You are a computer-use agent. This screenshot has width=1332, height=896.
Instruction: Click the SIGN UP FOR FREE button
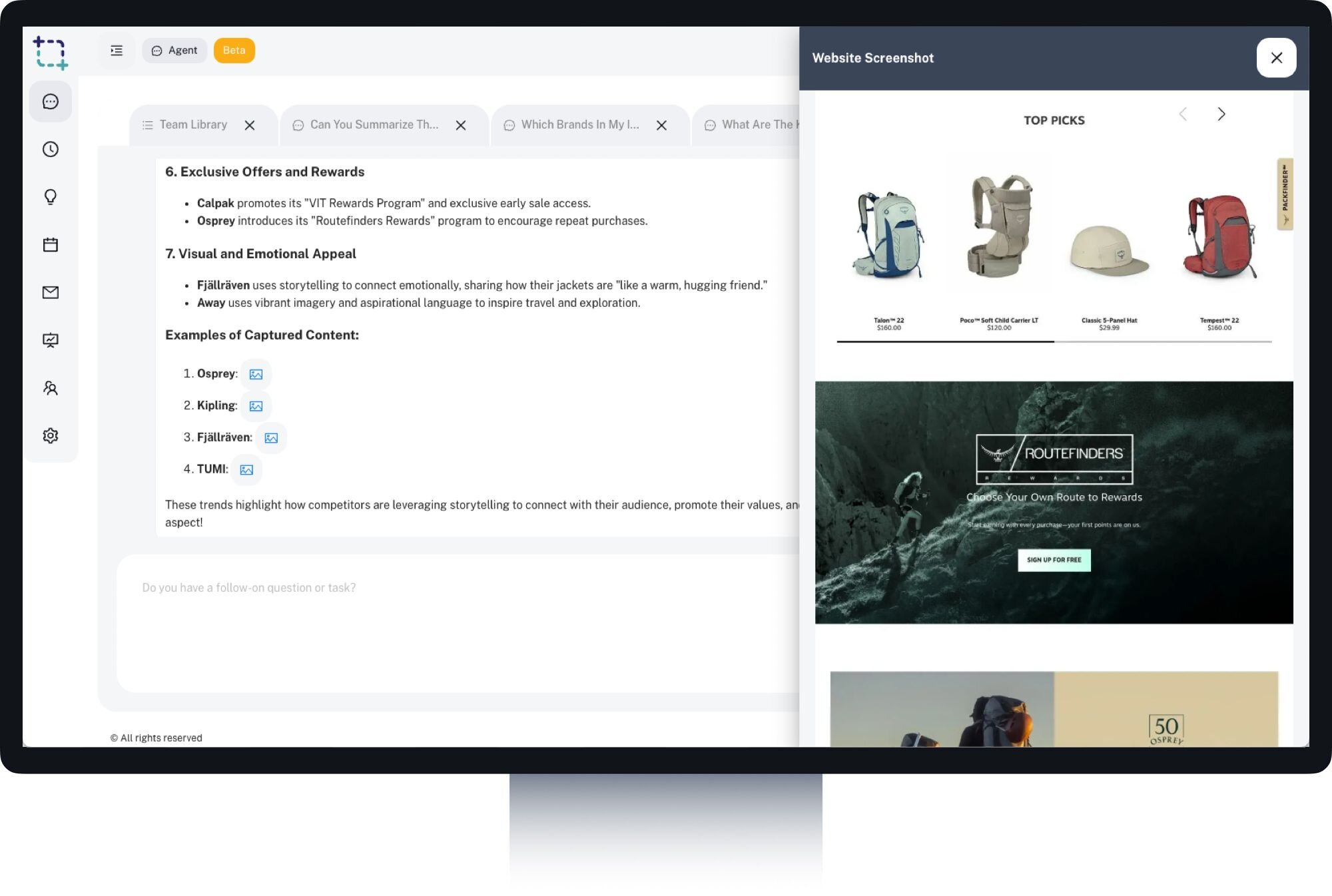[x=1054, y=560]
